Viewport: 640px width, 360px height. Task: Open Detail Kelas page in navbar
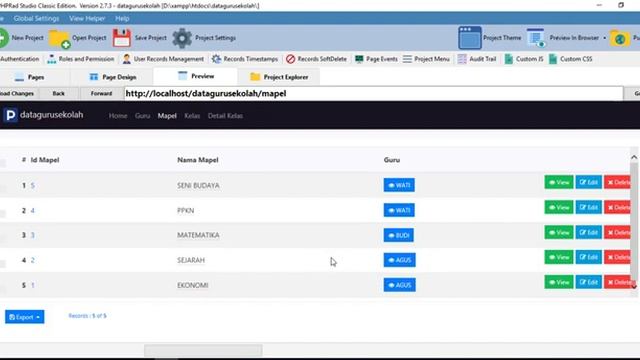pos(225,116)
